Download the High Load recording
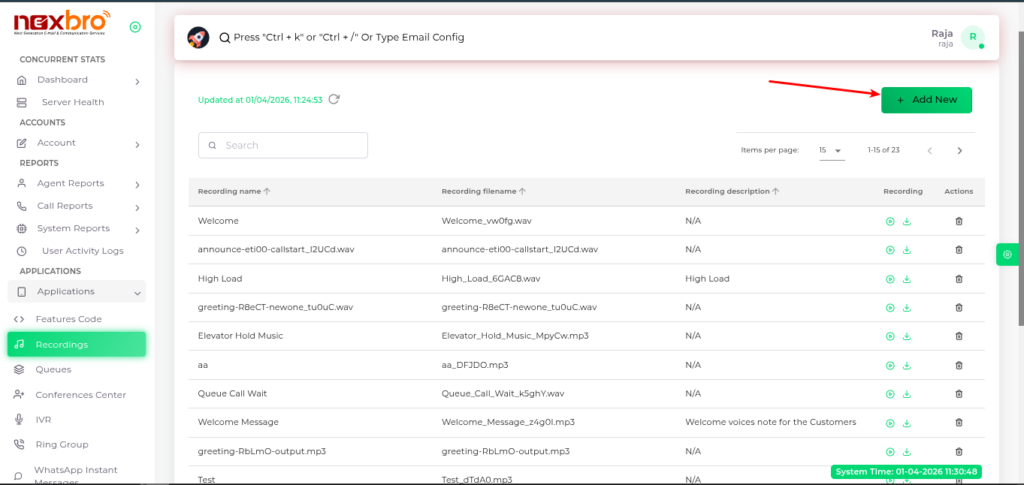The height and width of the screenshot is (485, 1024). 907,279
